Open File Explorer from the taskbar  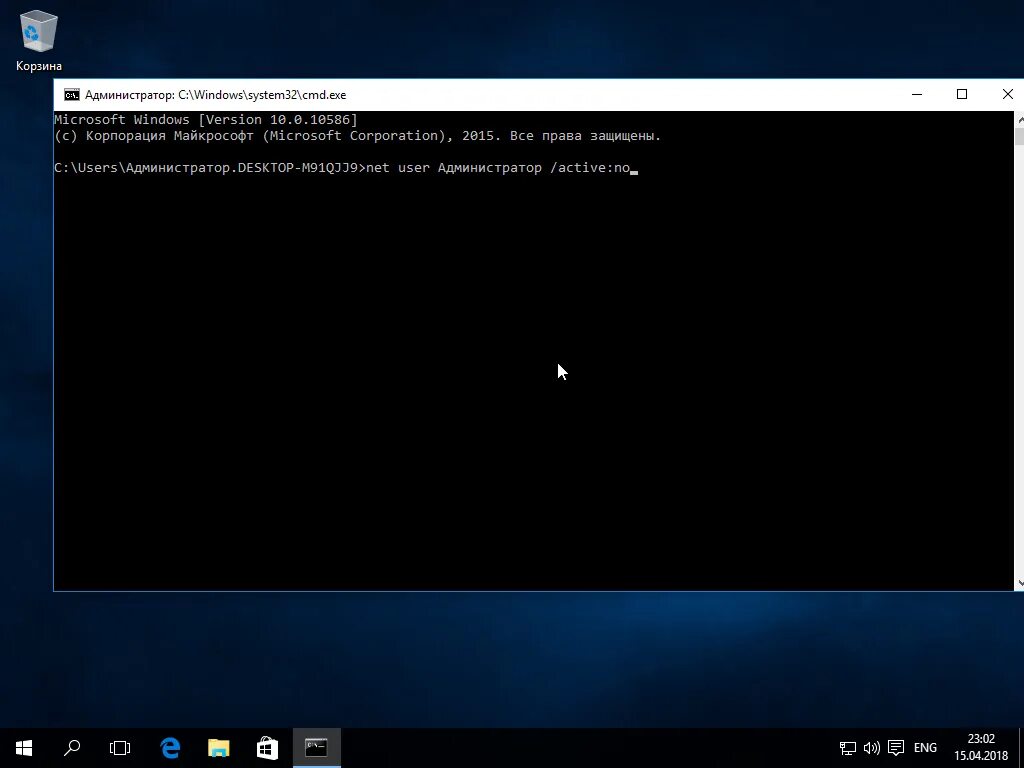click(x=218, y=747)
